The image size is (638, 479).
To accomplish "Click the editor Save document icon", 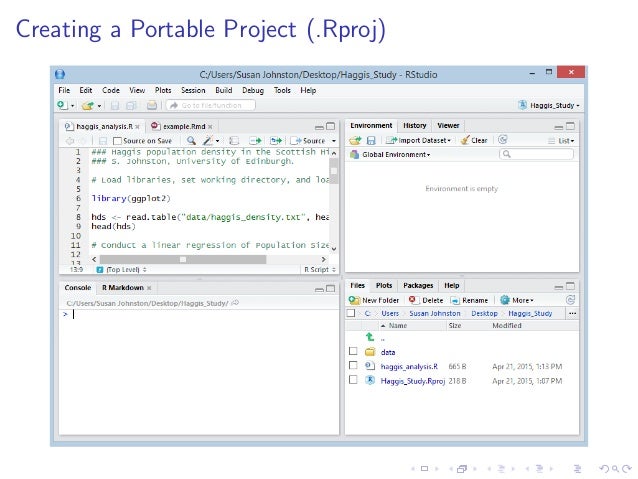I will [x=103, y=140].
